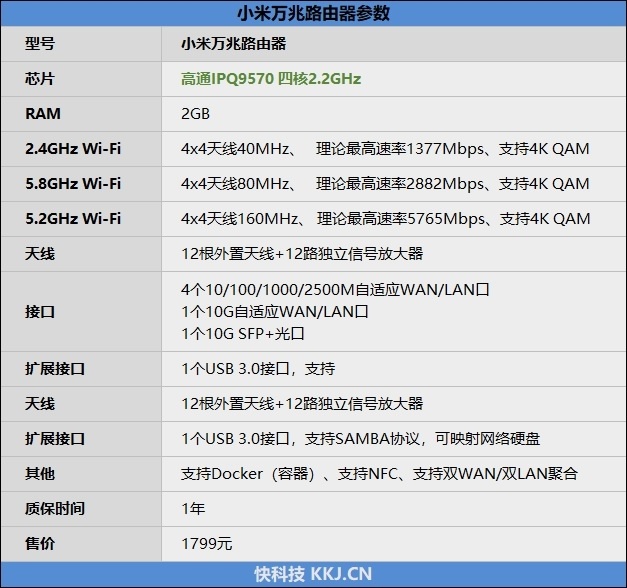627x588 pixels.
Task: Open the 快科技 KKJ.CN footer link
Action: click(313, 574)
